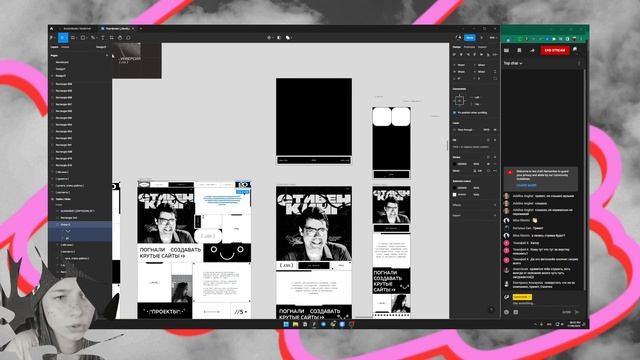Click the Figma home icon

(x=51, y=29)
